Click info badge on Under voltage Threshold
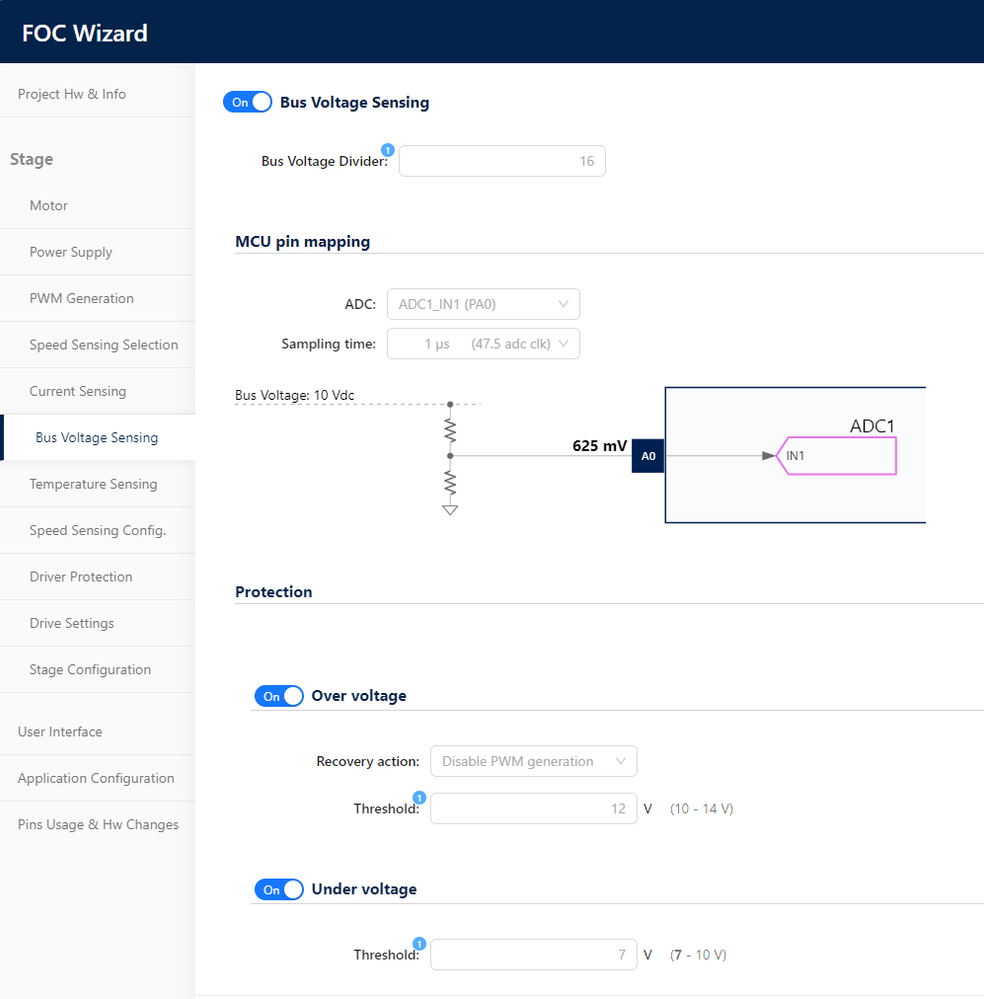Image resolution: width=984 pixels, height=999 pixels. 419,943
